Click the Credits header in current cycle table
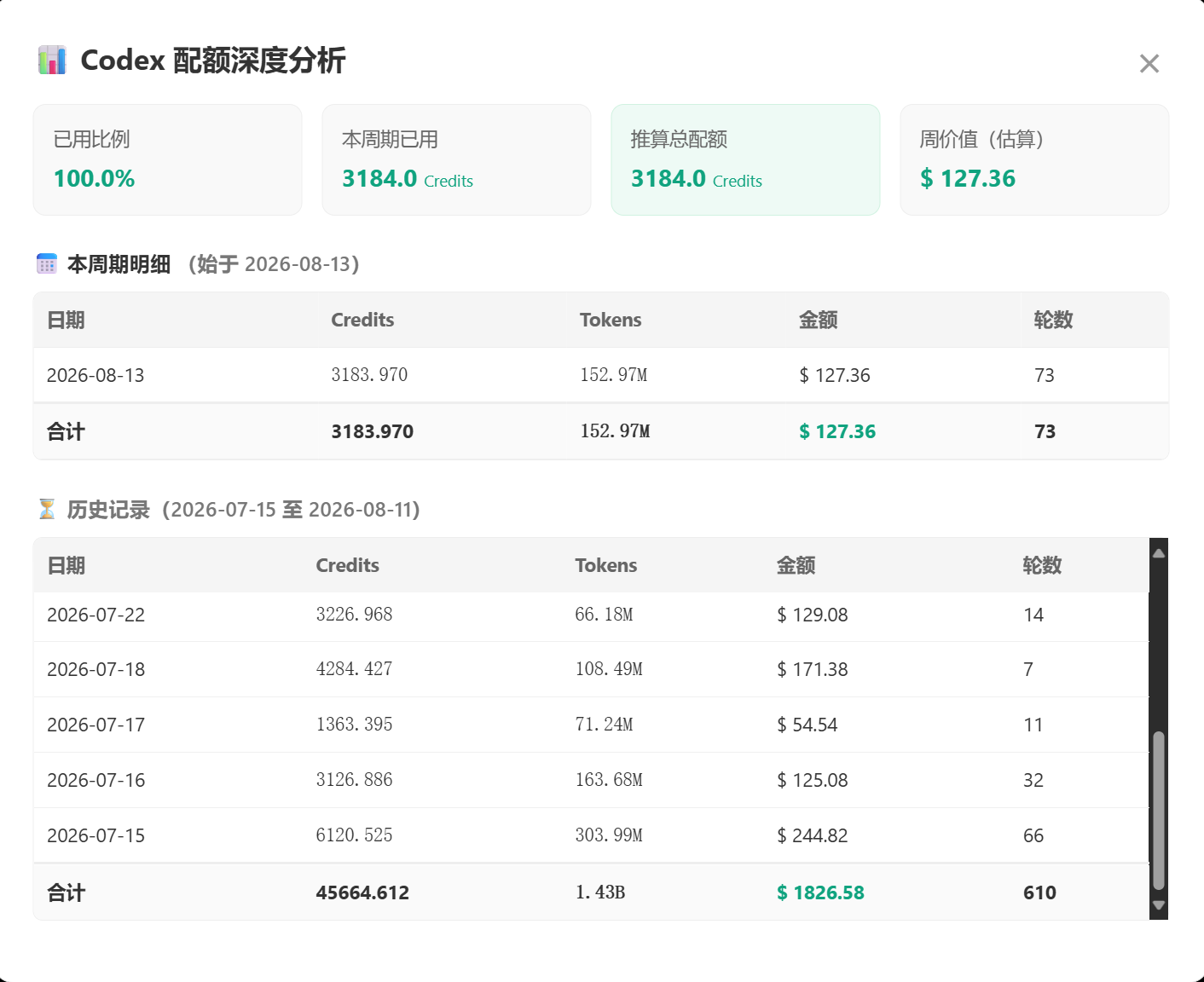 [362, 321]
